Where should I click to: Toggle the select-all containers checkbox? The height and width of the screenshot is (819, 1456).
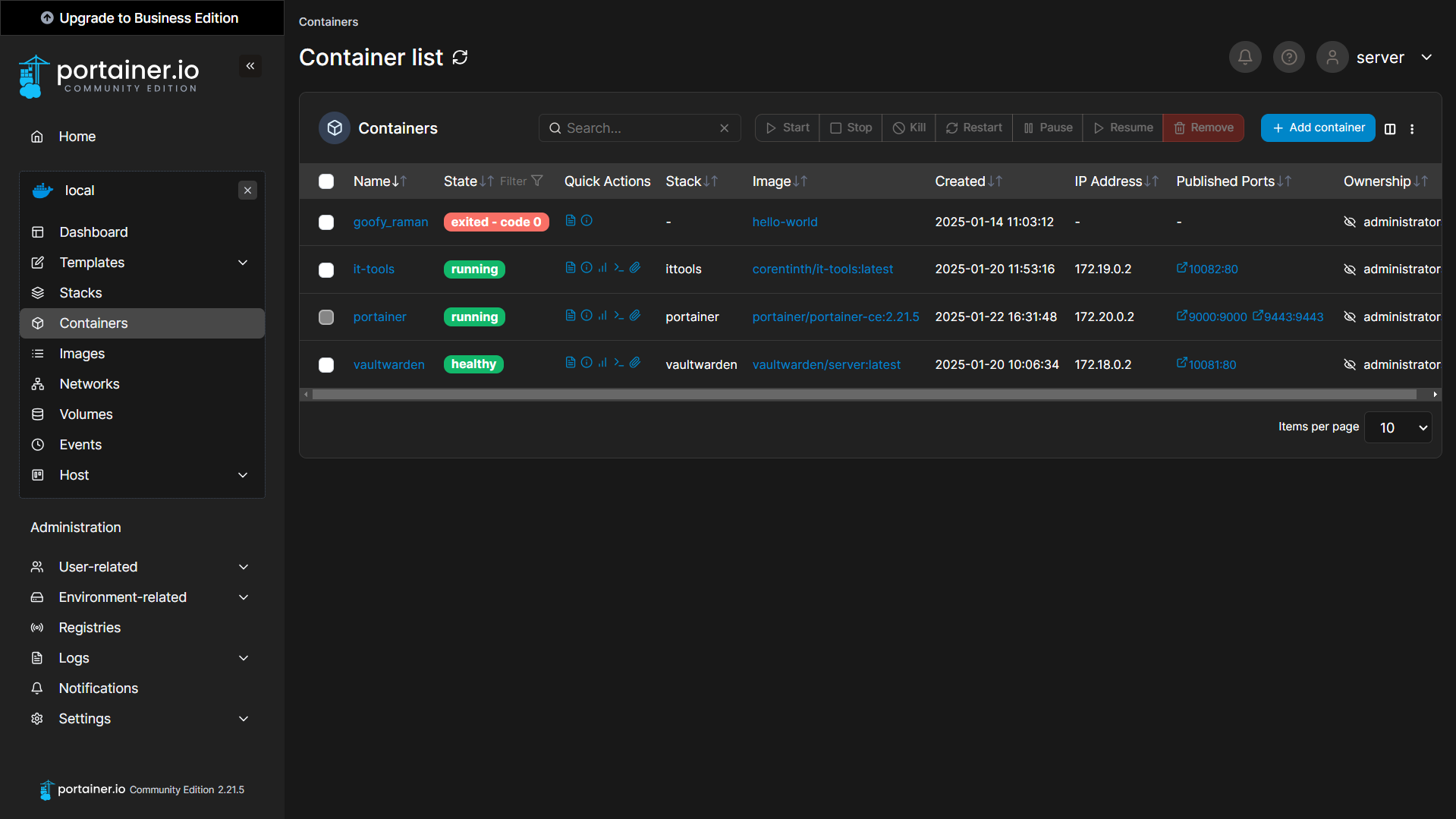click(x=326, y=181)
